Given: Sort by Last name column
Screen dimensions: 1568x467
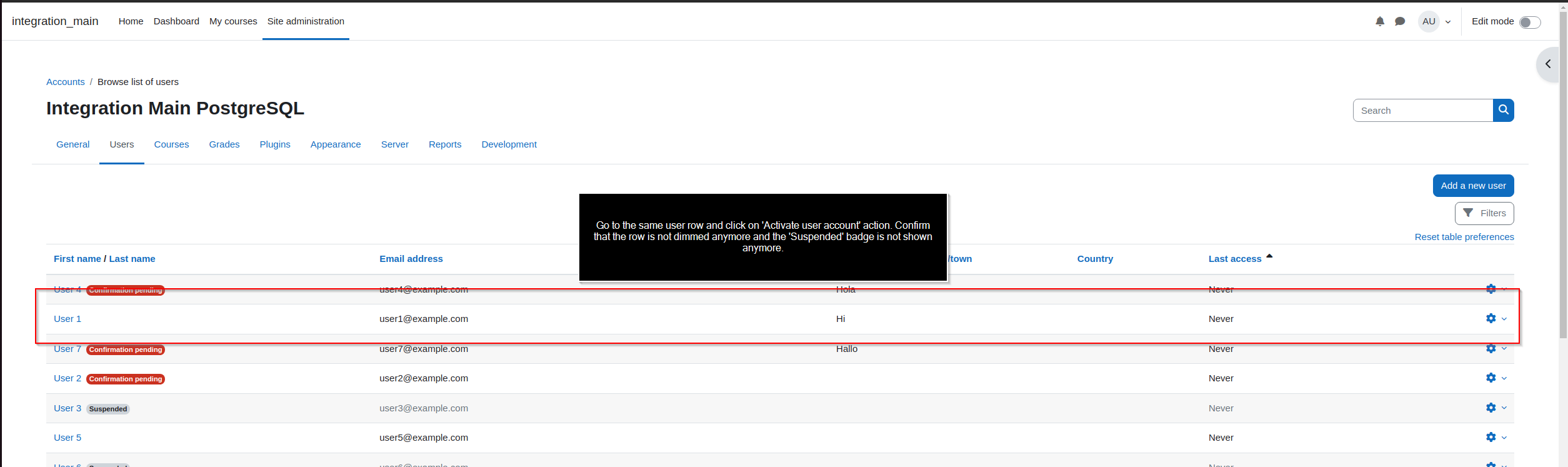Looking at the screenshot, I should tap(132, 259).
